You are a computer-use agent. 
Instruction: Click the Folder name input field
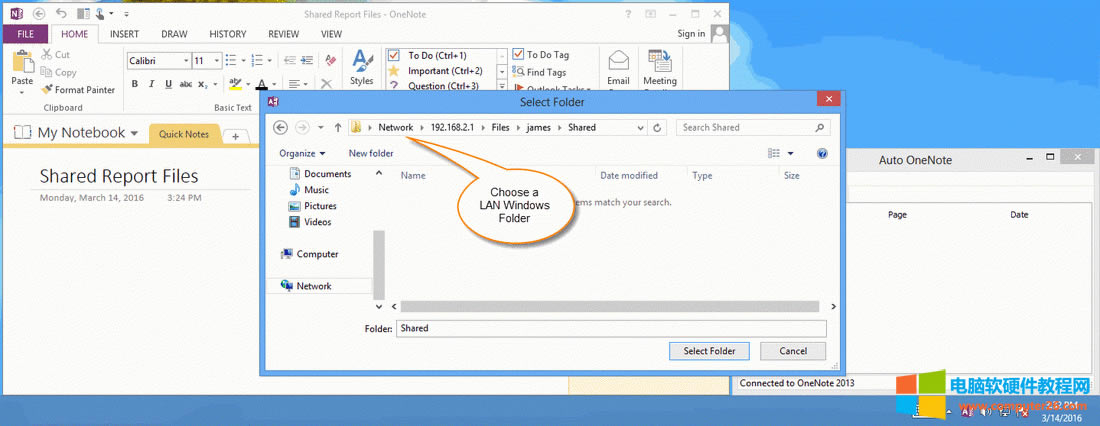(x=610, y=328)
